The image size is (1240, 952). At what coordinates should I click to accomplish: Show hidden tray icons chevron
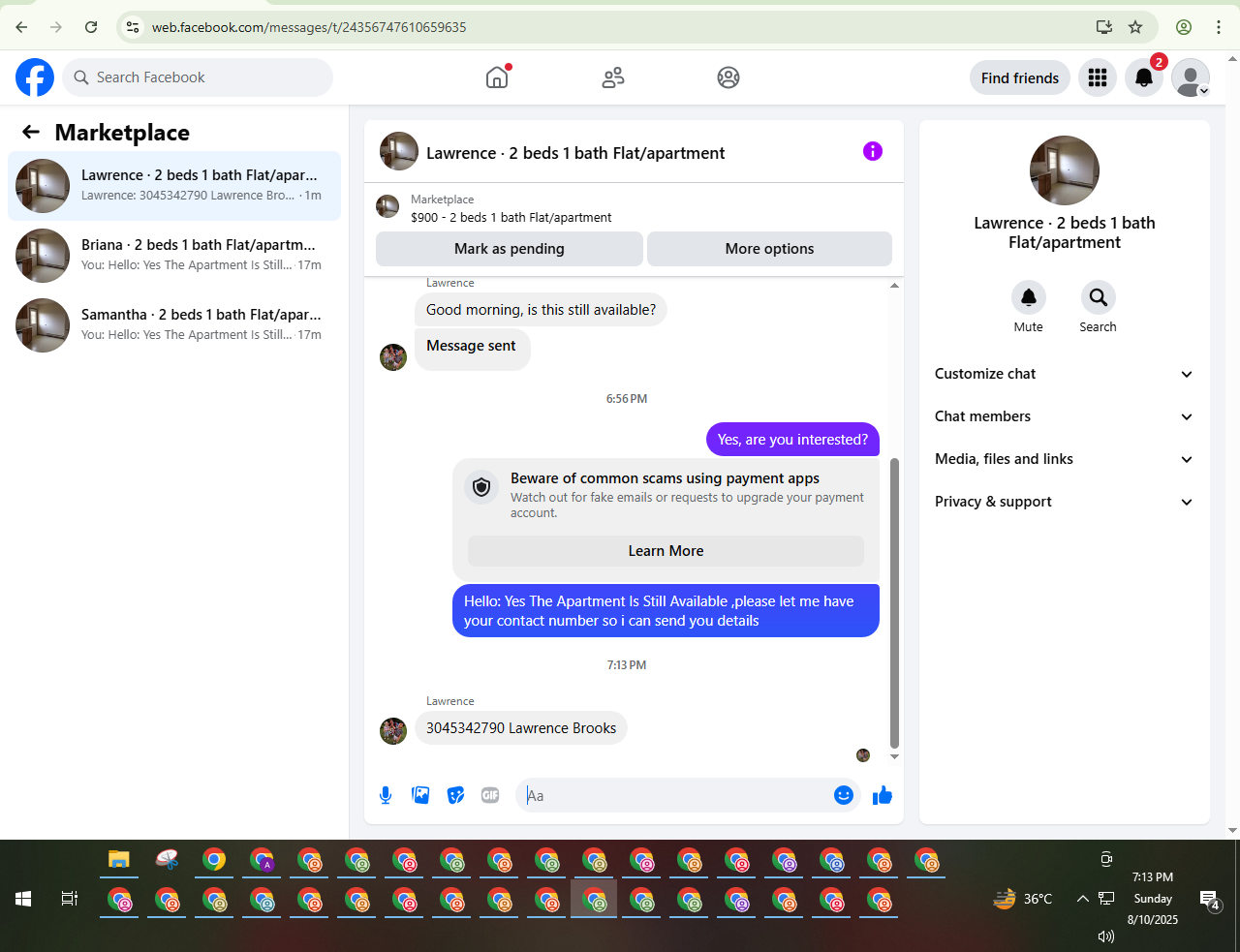point(1083,899)
